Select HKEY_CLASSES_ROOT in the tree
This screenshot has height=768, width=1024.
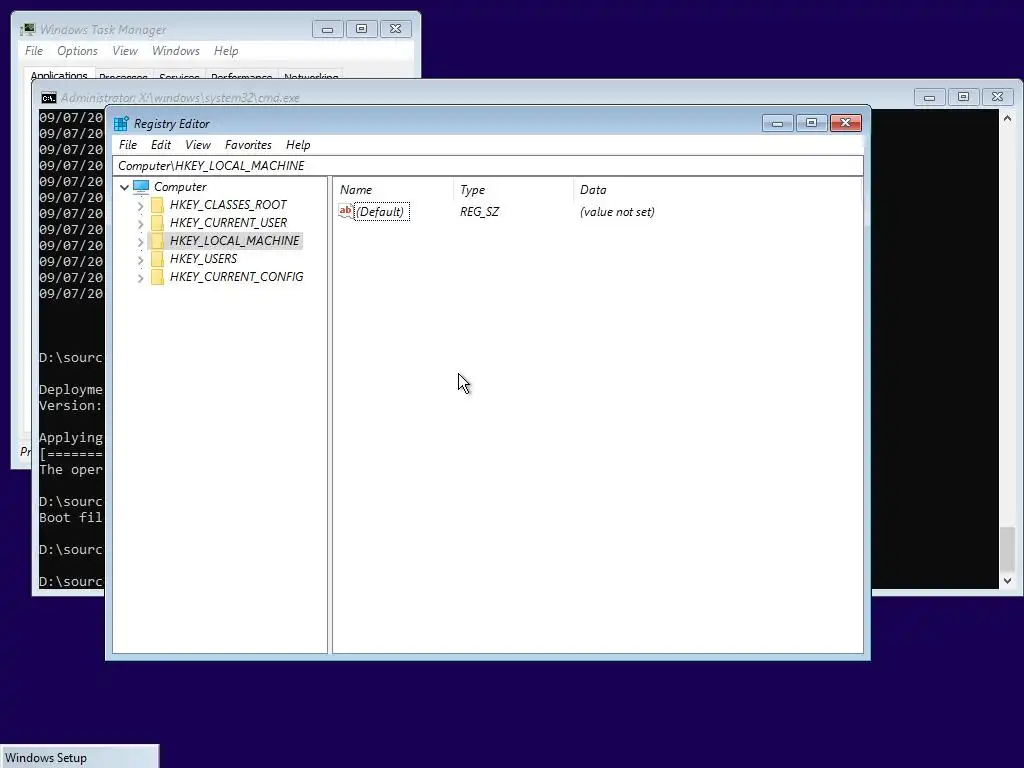[x=228, y=205]
